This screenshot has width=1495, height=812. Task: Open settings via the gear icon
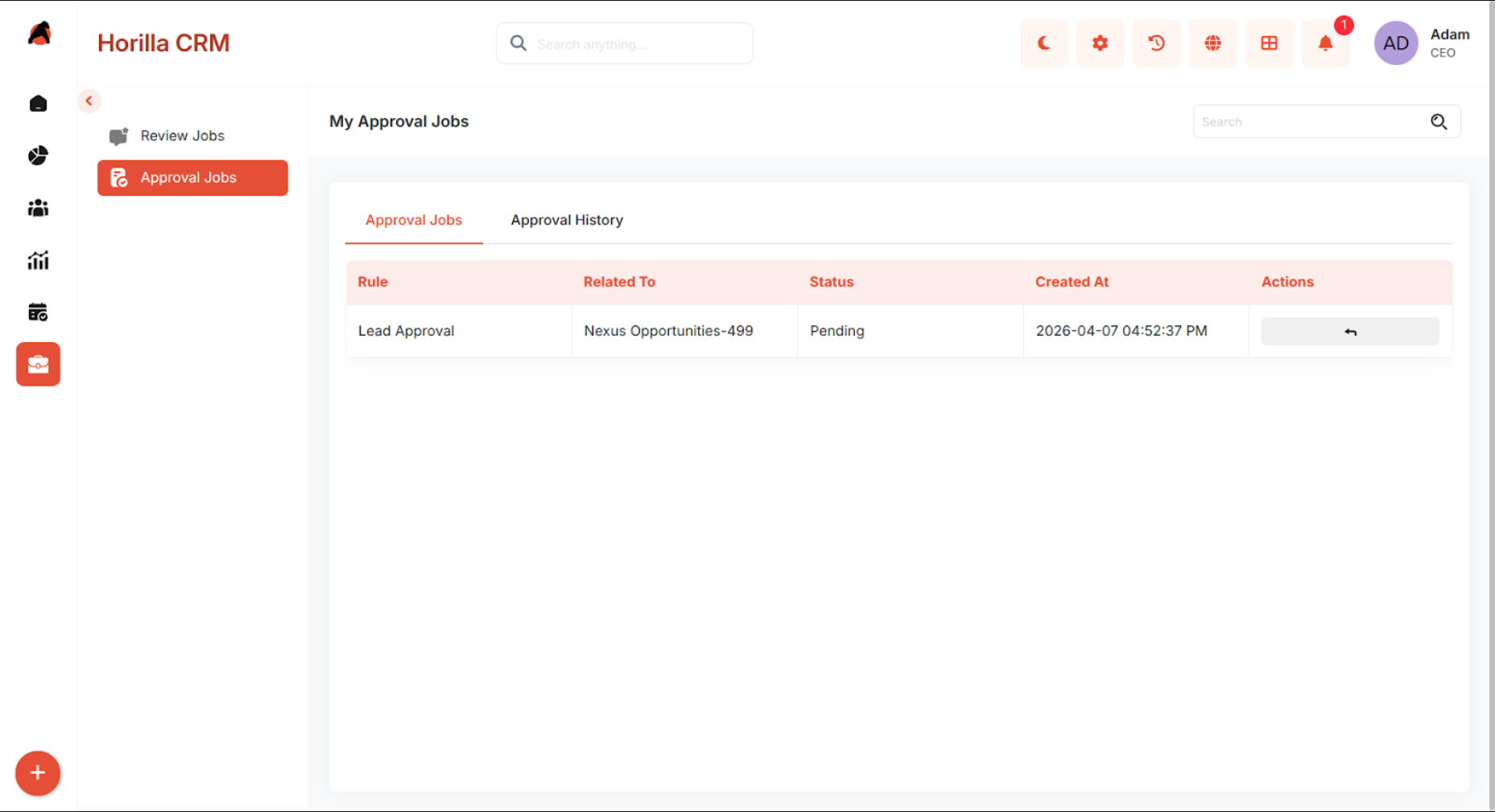coord(1100,43)
